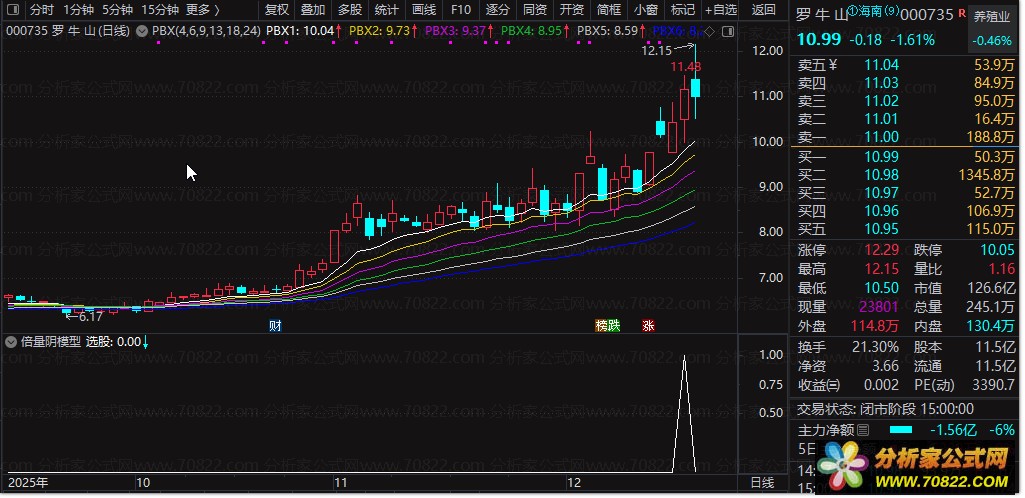Click the 涨停 limit-up price 12.29
1025x498 pixels.
[x=881, y=250]
